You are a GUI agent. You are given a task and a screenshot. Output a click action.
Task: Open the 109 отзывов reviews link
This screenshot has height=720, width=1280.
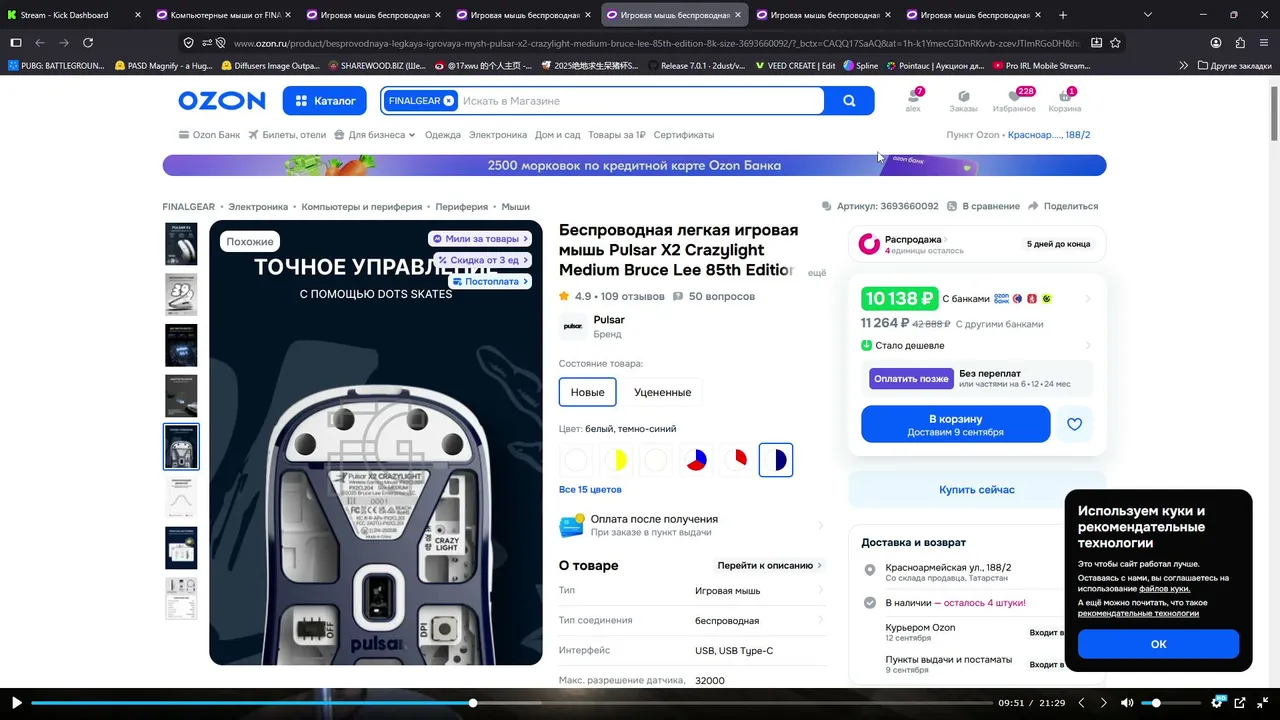point(633,296)
